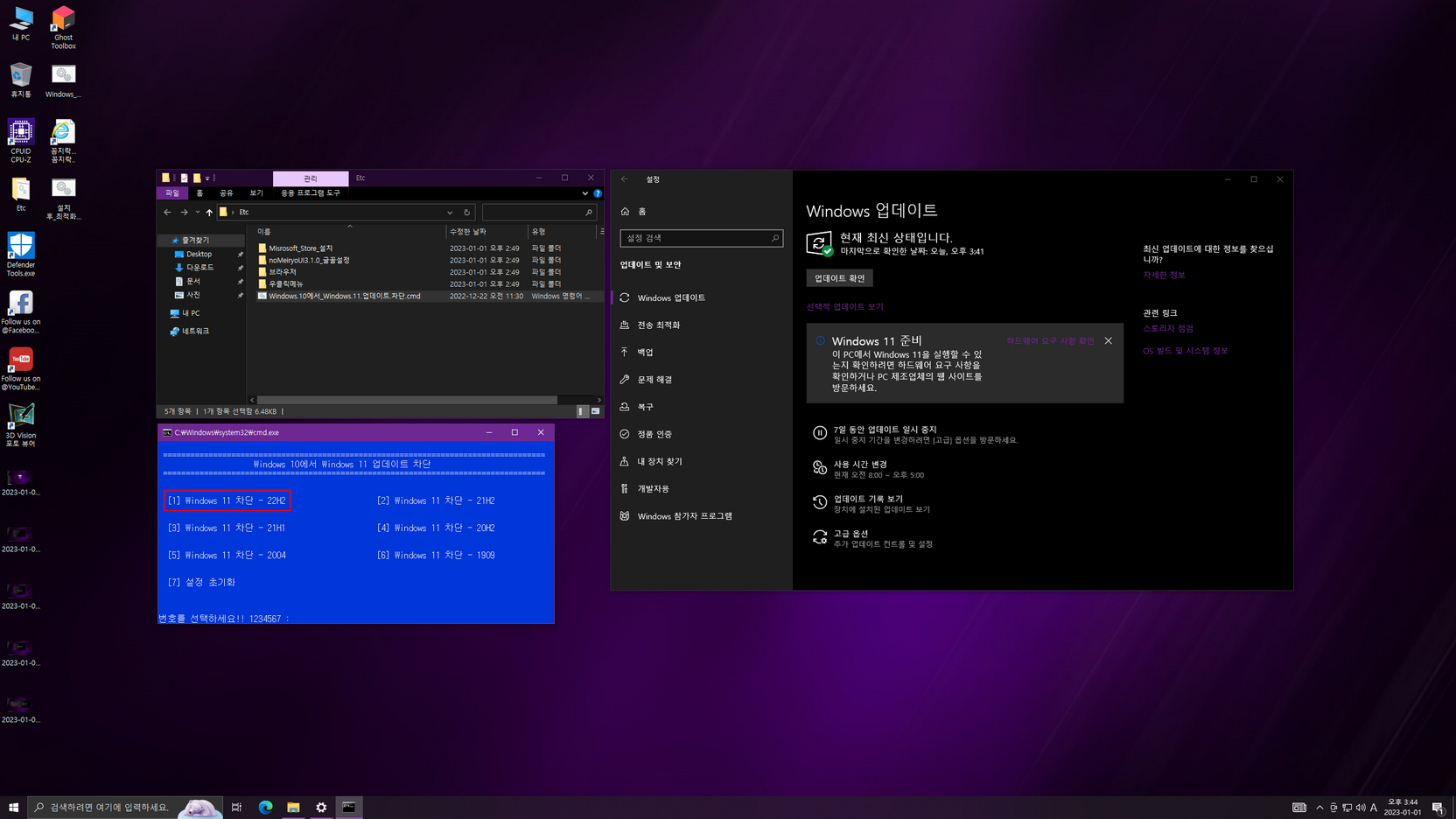1456x819 pixels.
Task: Select the 관리 contextual tab
Action: [x=311, y=178]
